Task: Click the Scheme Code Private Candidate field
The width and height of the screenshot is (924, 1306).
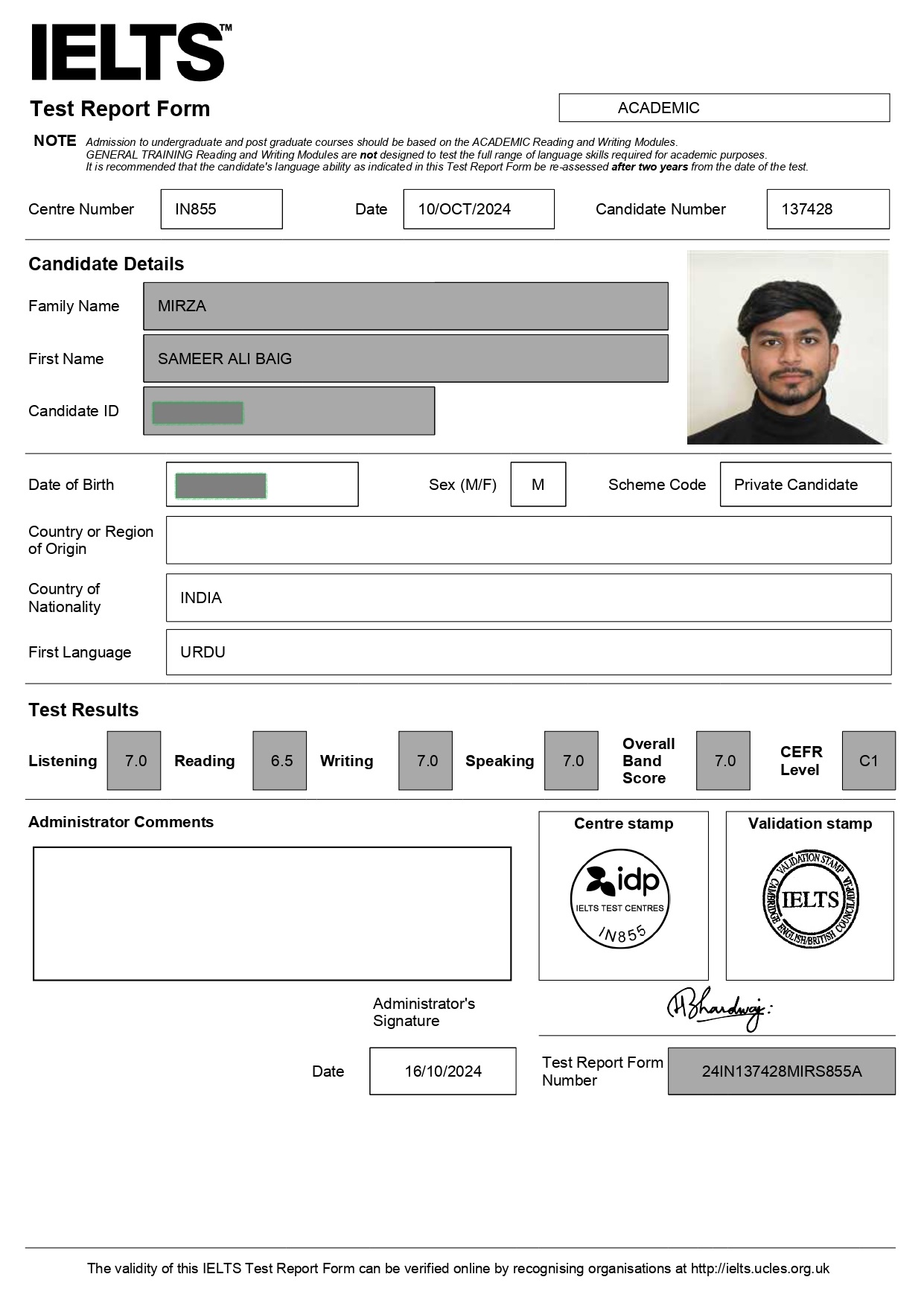Action: (805, 485)
